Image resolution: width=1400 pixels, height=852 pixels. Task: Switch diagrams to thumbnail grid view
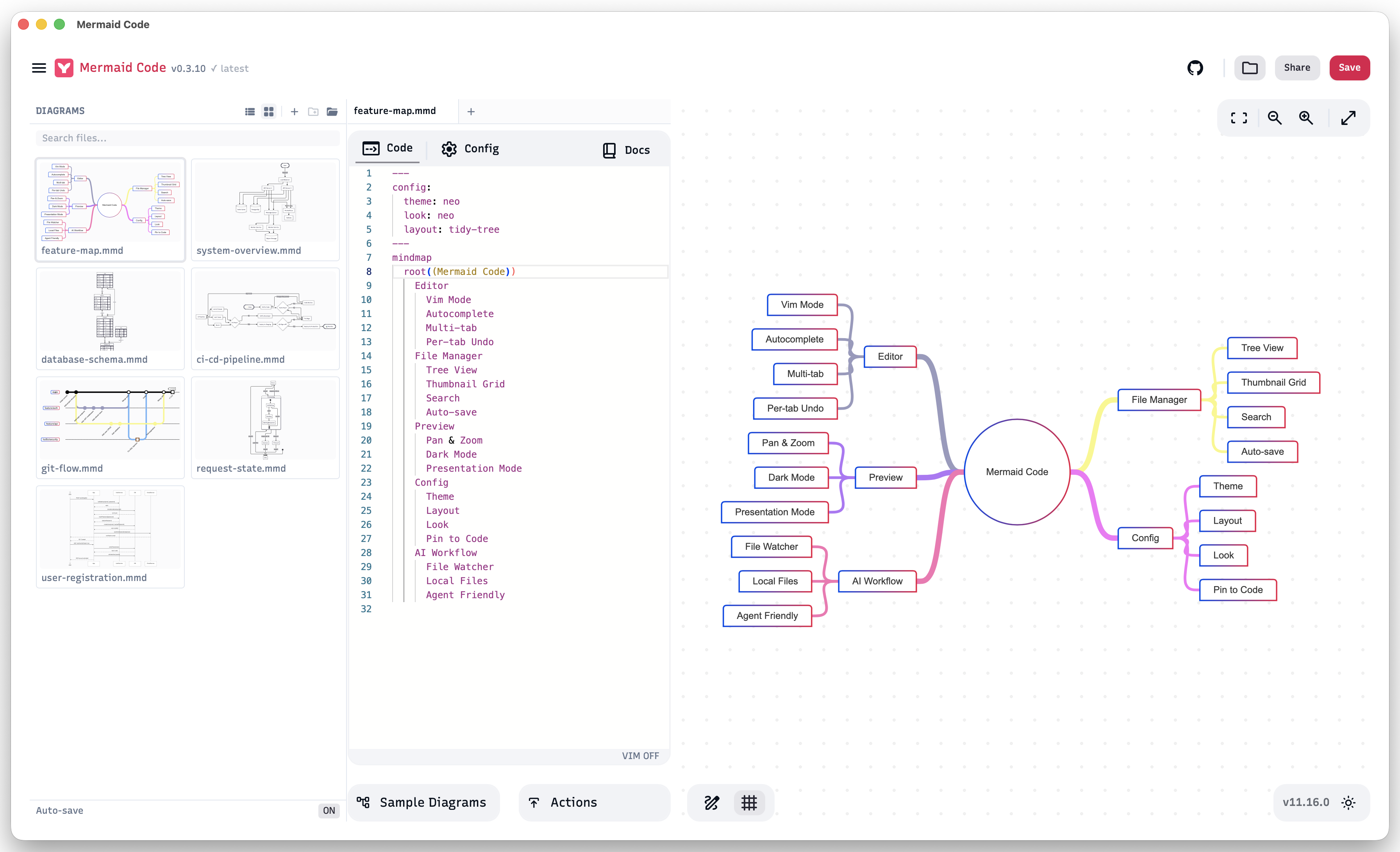click(x=269, y=112)
